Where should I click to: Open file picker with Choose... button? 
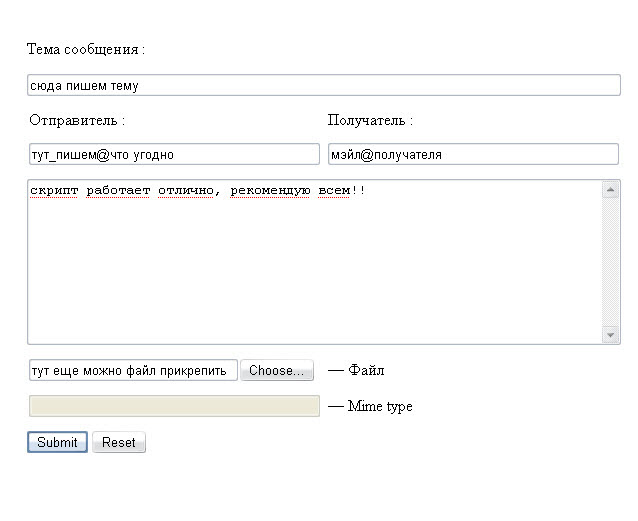pyautogui.click(x=276, y=371)
